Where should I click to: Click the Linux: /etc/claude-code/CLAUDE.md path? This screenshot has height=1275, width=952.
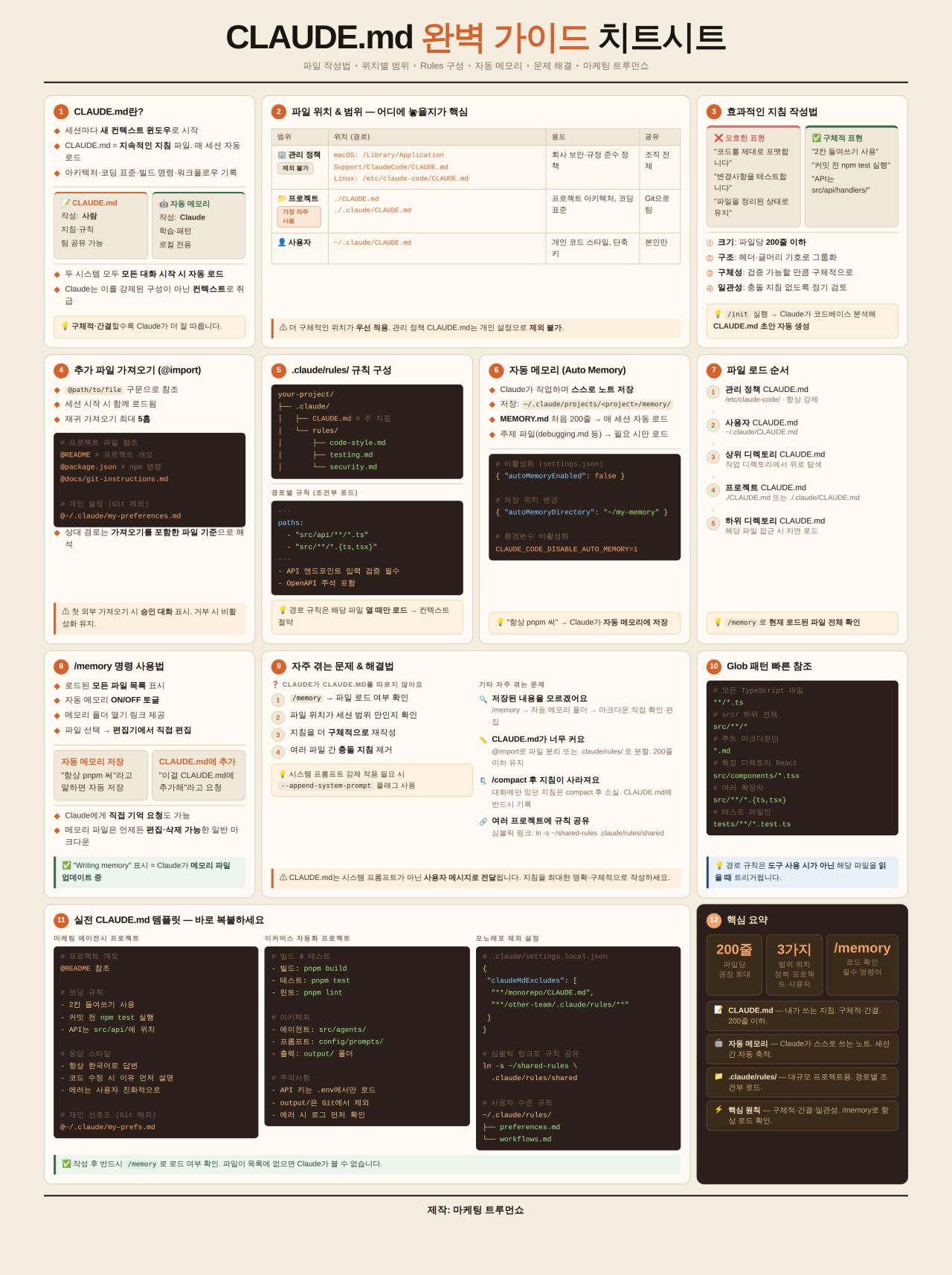(401, 179)
